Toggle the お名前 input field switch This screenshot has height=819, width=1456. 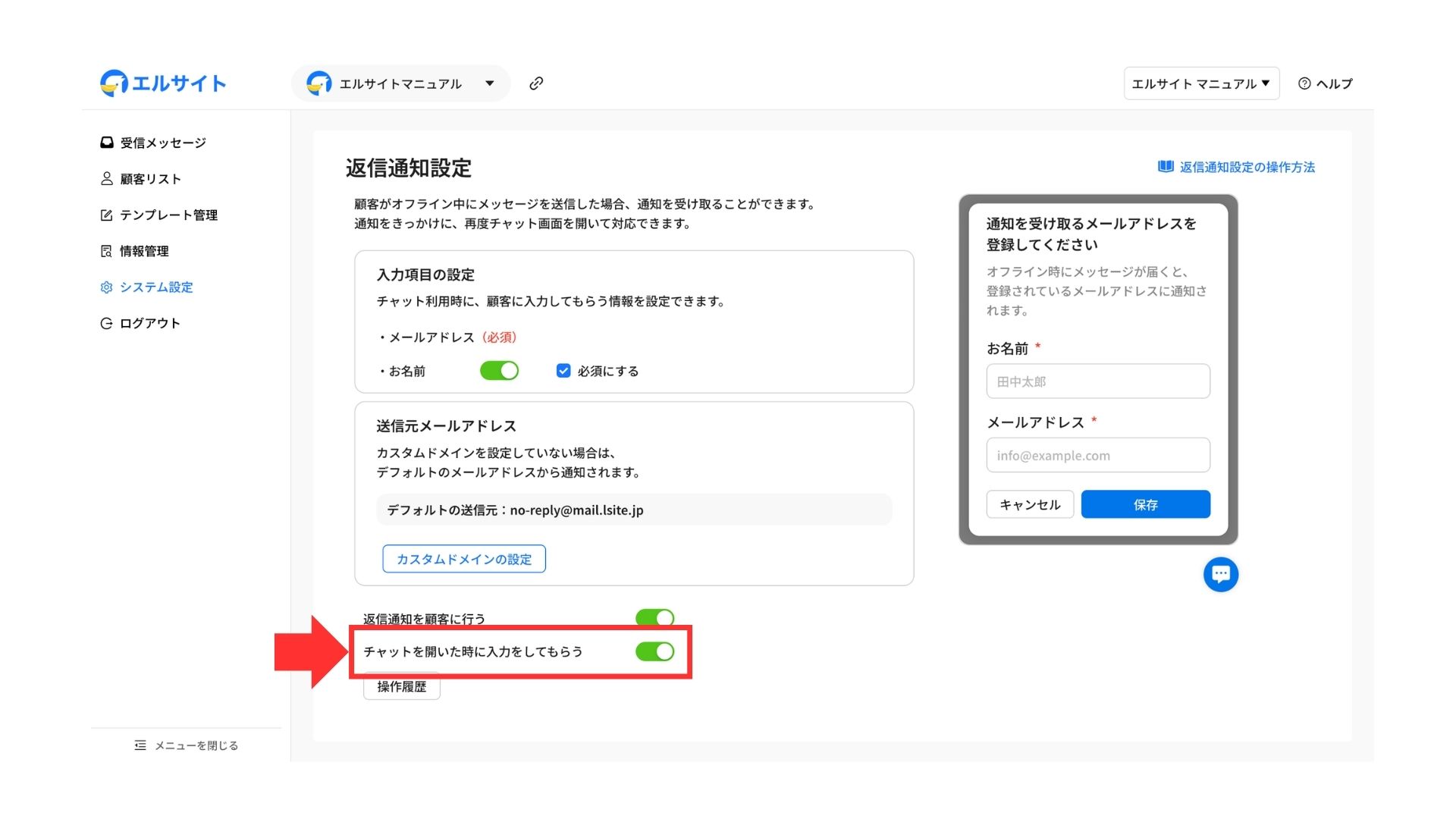[499, 371]
